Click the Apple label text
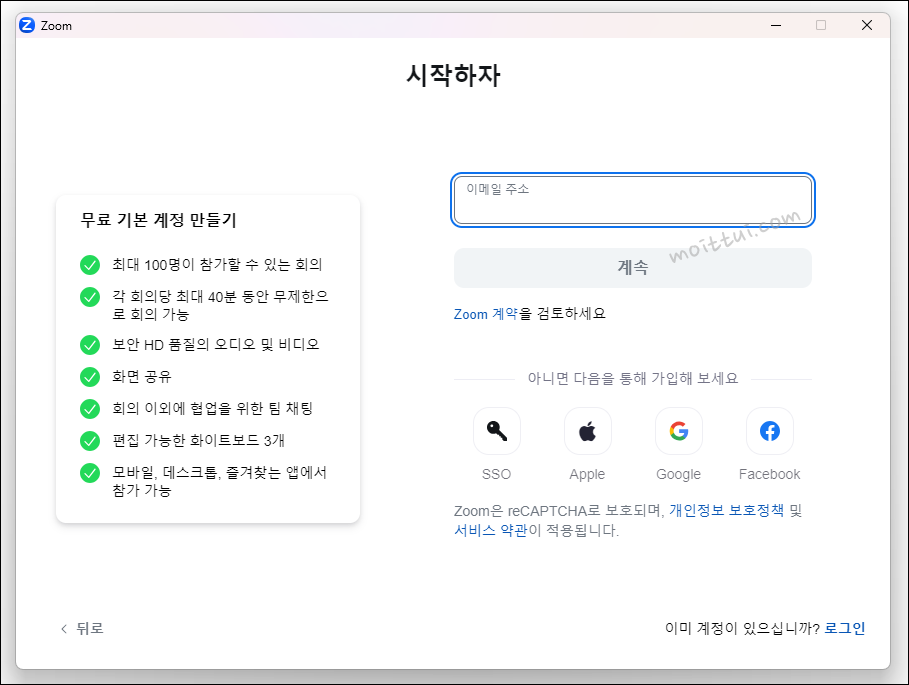The width and height of the screenshot is (909, 685). 587,474
